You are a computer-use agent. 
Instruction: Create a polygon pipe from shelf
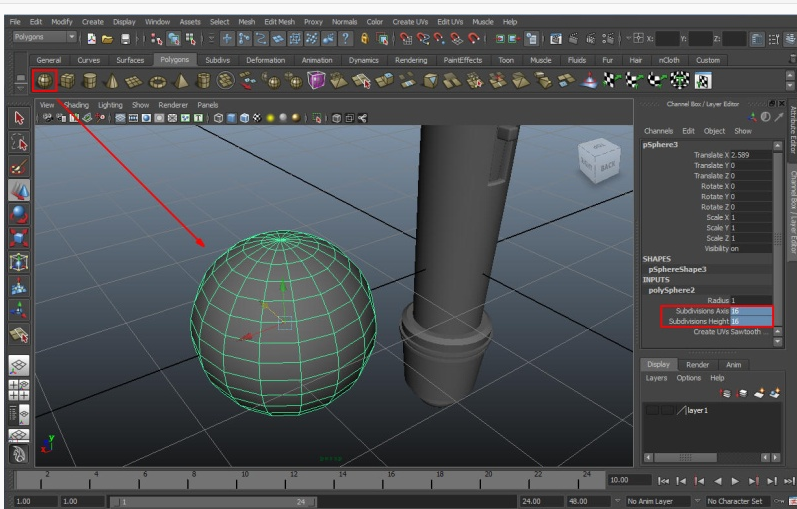[x=203, y=81]
